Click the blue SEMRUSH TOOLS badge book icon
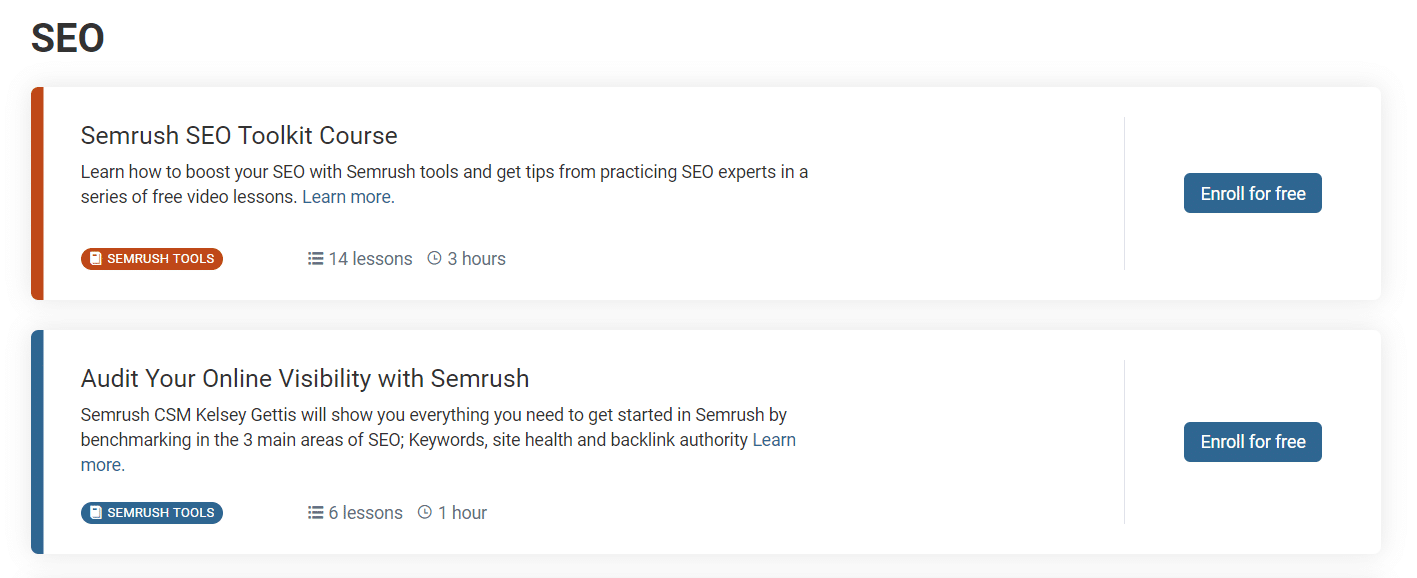This screenshot has height=578, width=1417. 96,513
